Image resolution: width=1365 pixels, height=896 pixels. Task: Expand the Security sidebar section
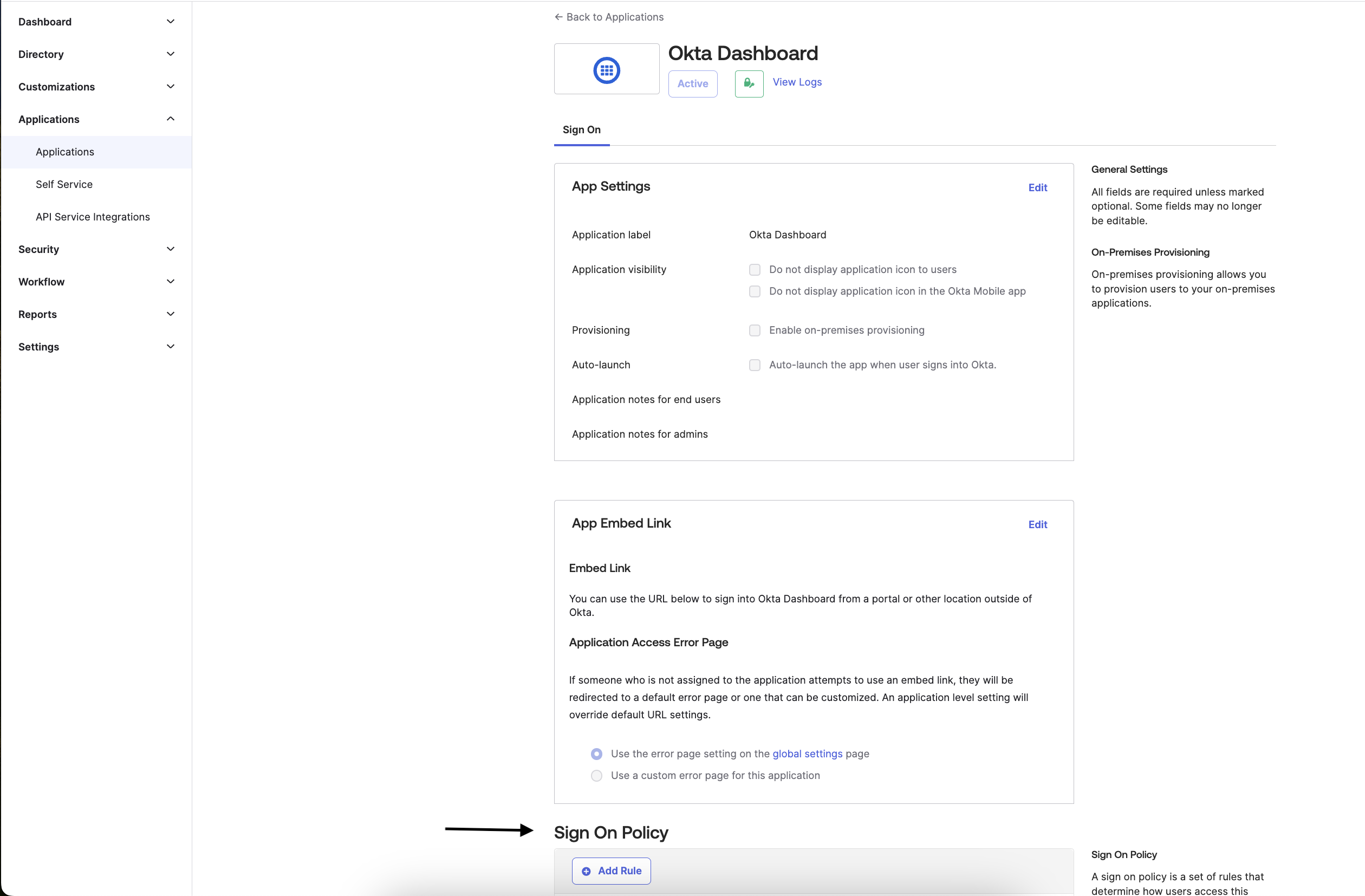96,249
